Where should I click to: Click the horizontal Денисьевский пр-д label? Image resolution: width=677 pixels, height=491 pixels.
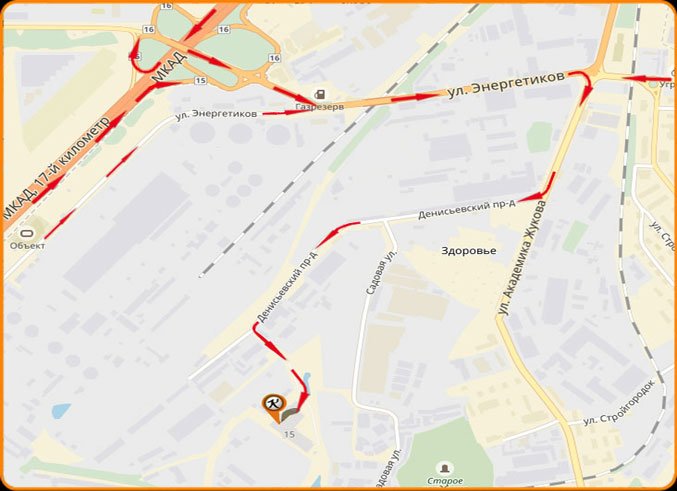point(467,209)
